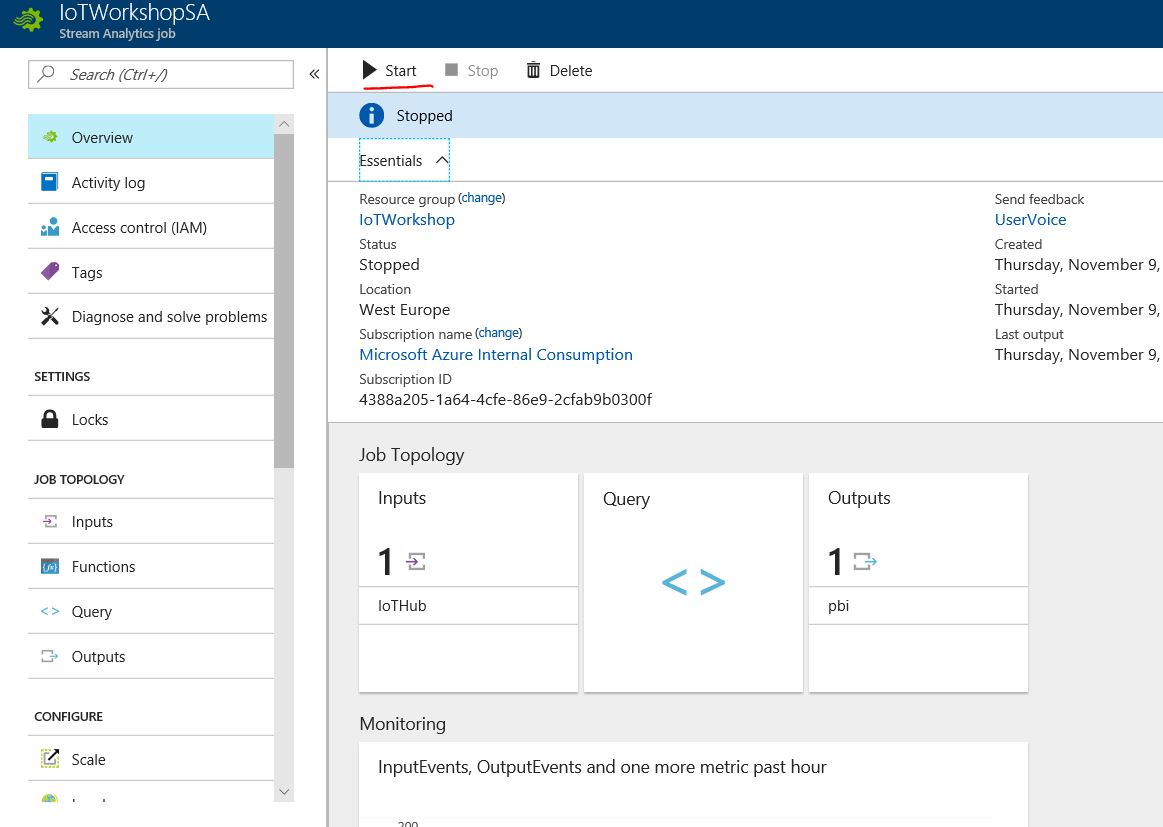Select the pbi output row
The width and height of the screenshot is (1163, 827).
(x=918, y=606)
